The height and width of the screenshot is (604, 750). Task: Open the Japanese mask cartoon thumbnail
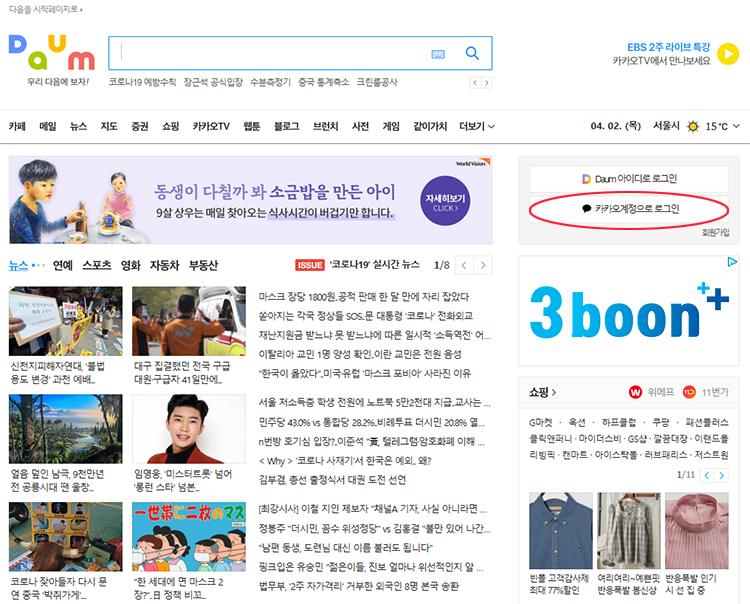189,537
